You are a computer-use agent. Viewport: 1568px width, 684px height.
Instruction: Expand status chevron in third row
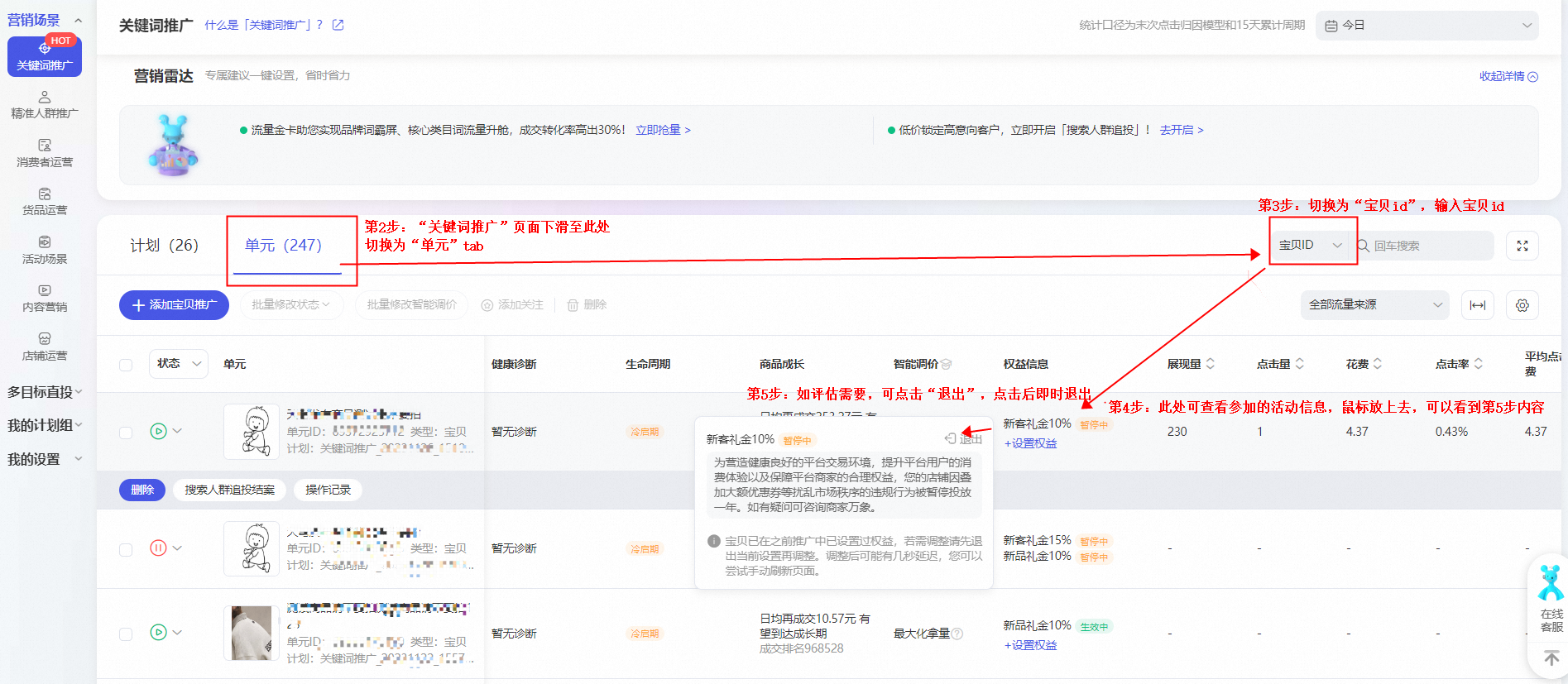177,633
